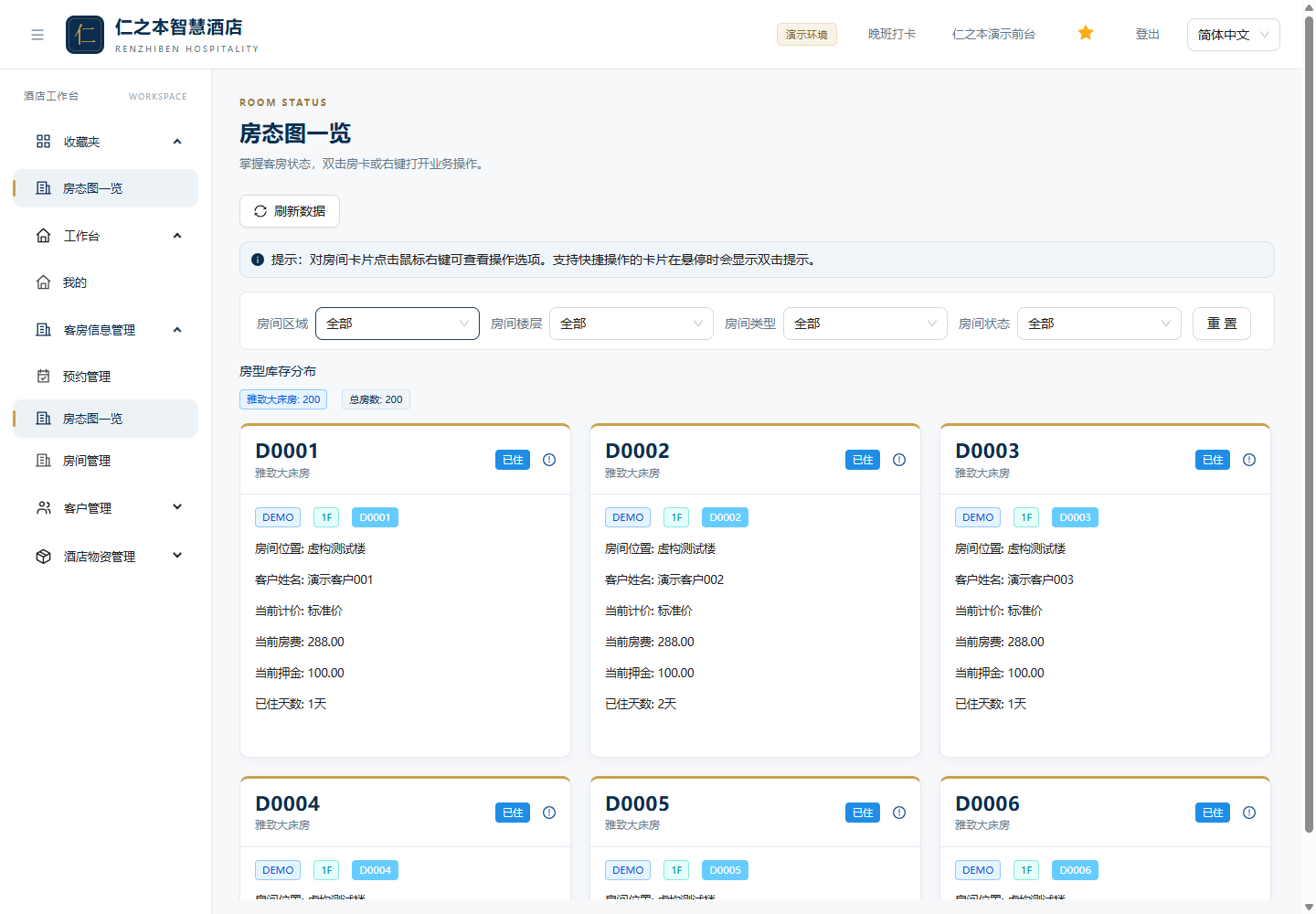Click the 预约管理 calendar icon in sidebar

click(x=43, y=377)
